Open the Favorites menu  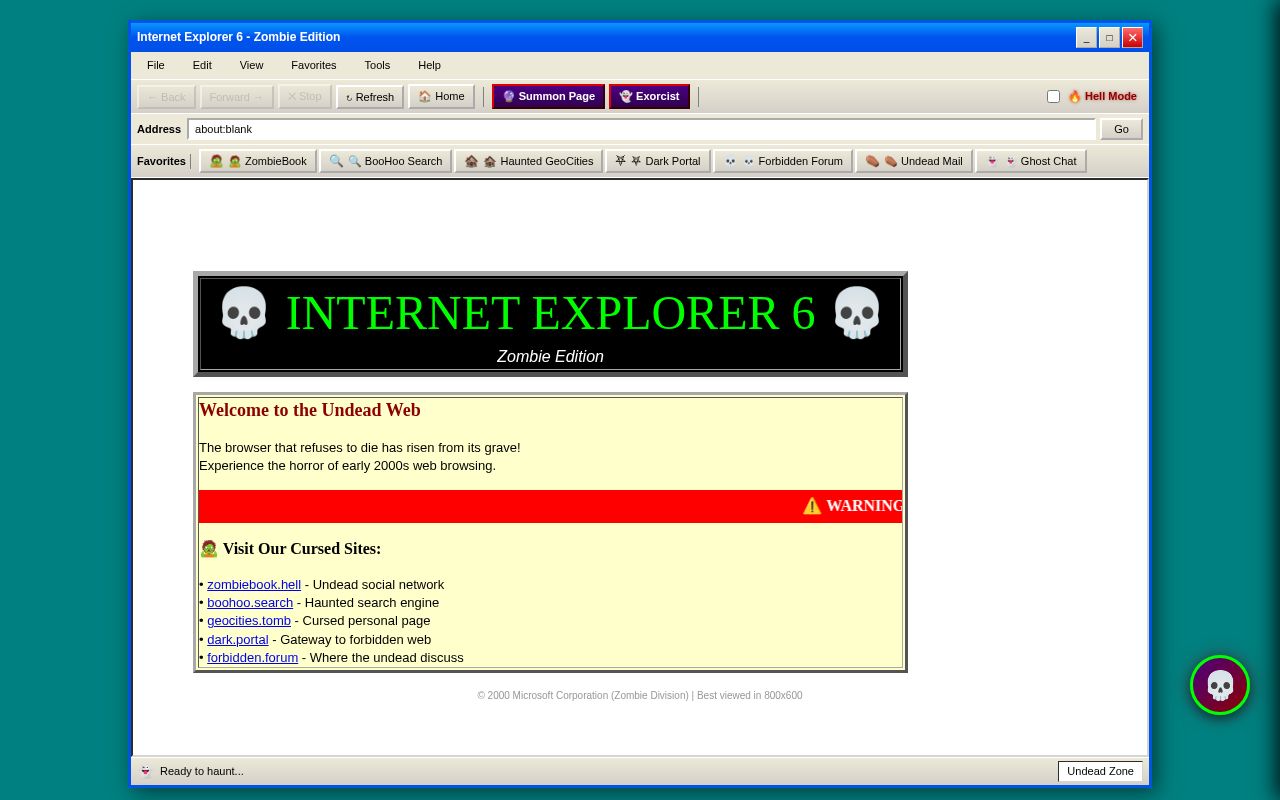314,65
